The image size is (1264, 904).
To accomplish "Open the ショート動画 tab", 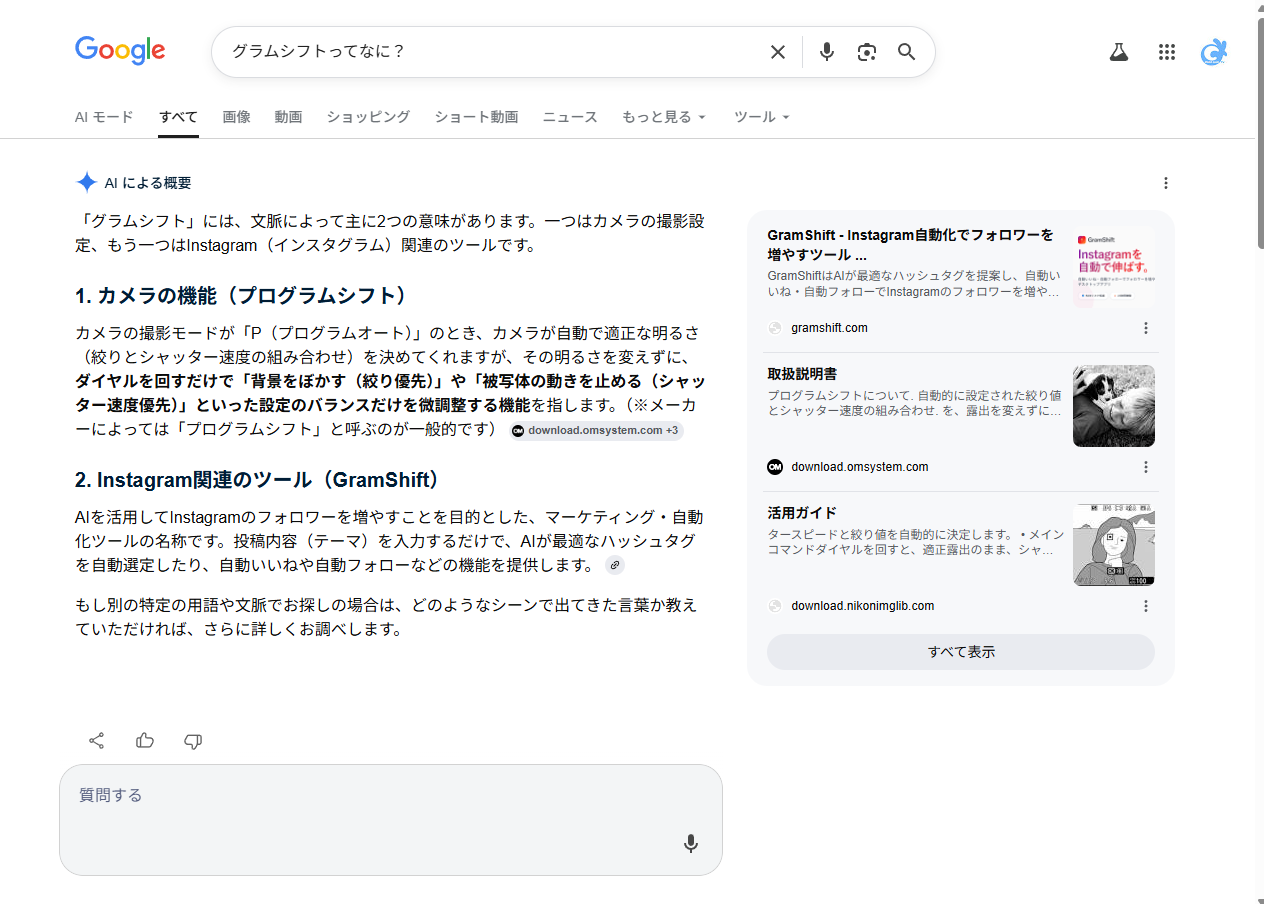I will tap(476, 117).
